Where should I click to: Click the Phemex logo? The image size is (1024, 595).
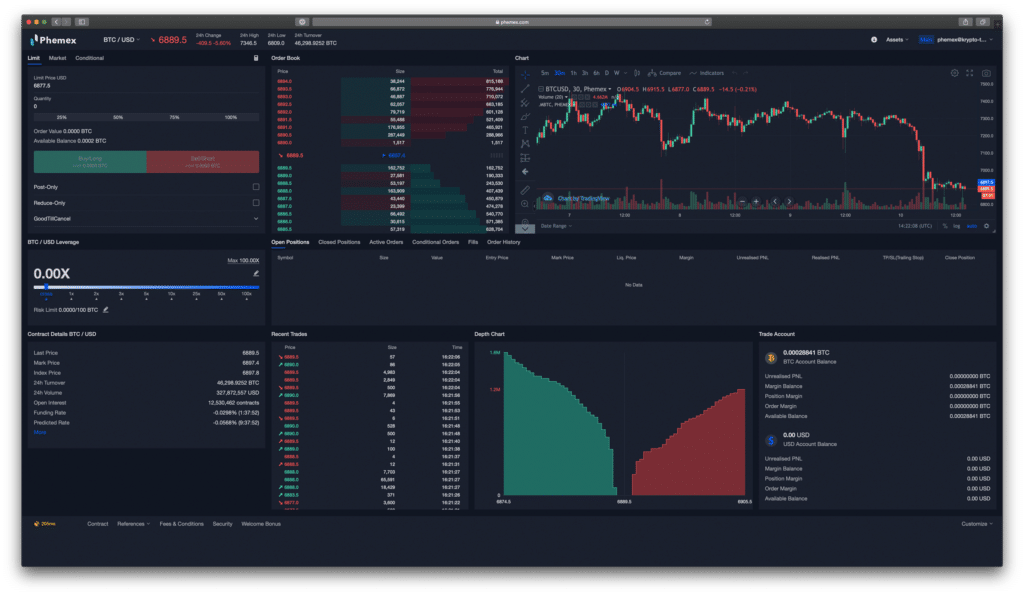click(52, 40)
